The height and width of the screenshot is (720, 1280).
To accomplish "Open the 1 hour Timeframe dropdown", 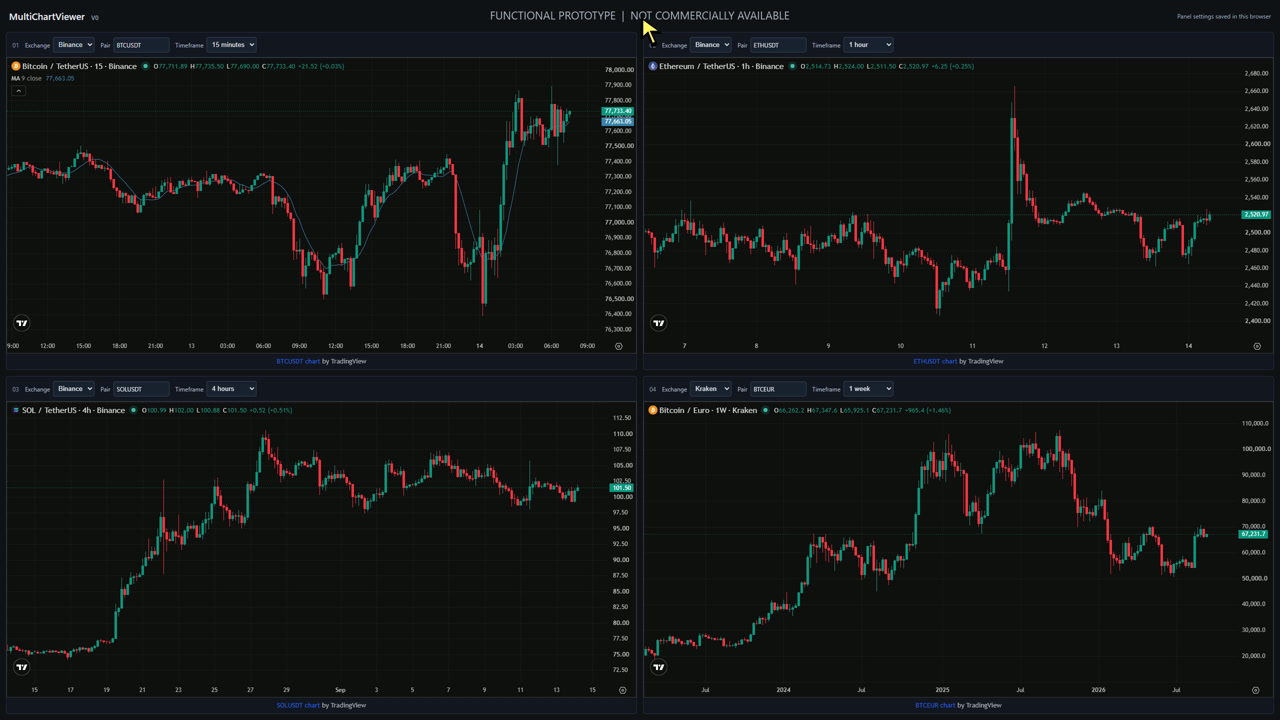I will [869, 45].
